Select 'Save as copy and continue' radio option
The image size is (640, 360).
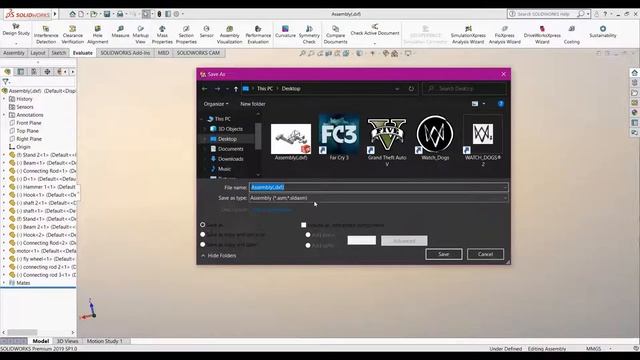click(202, 235)
